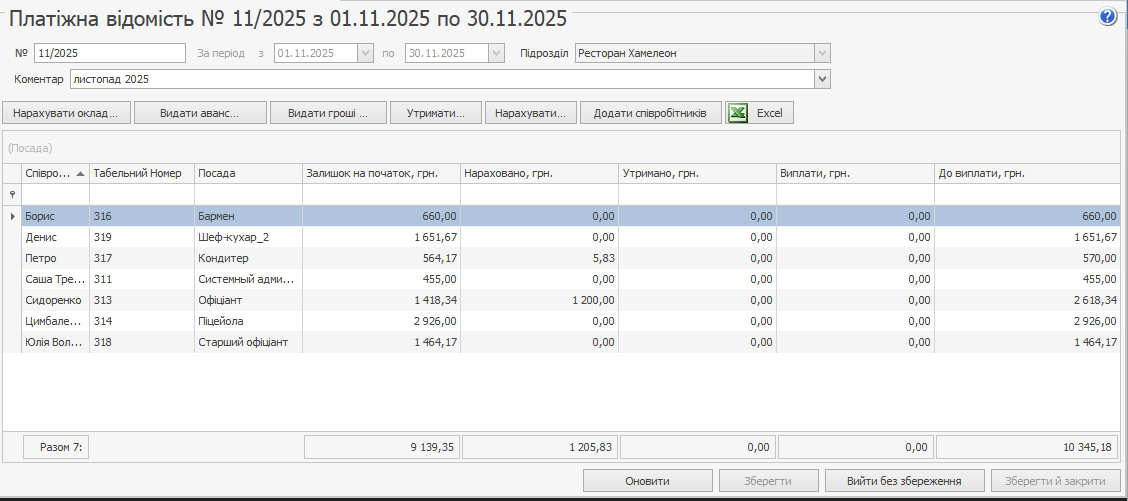Exit using Вийти без збереження
Image resolution: width=1128 pixels, height=501 pixels.
pos(904,481)
